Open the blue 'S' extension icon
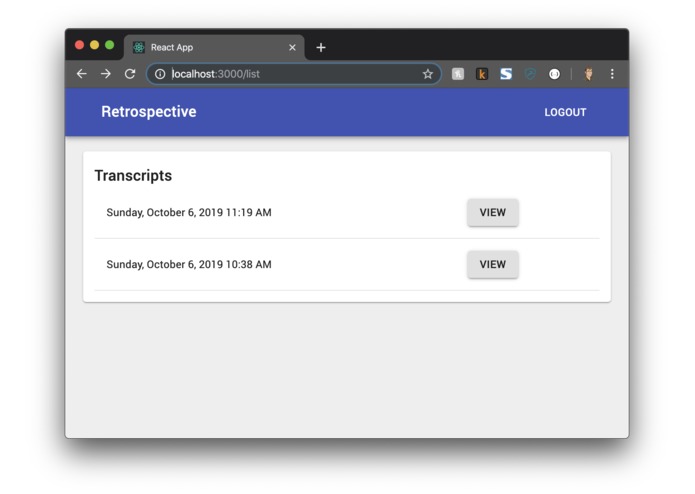695x494 pixels. pos(506,74)
